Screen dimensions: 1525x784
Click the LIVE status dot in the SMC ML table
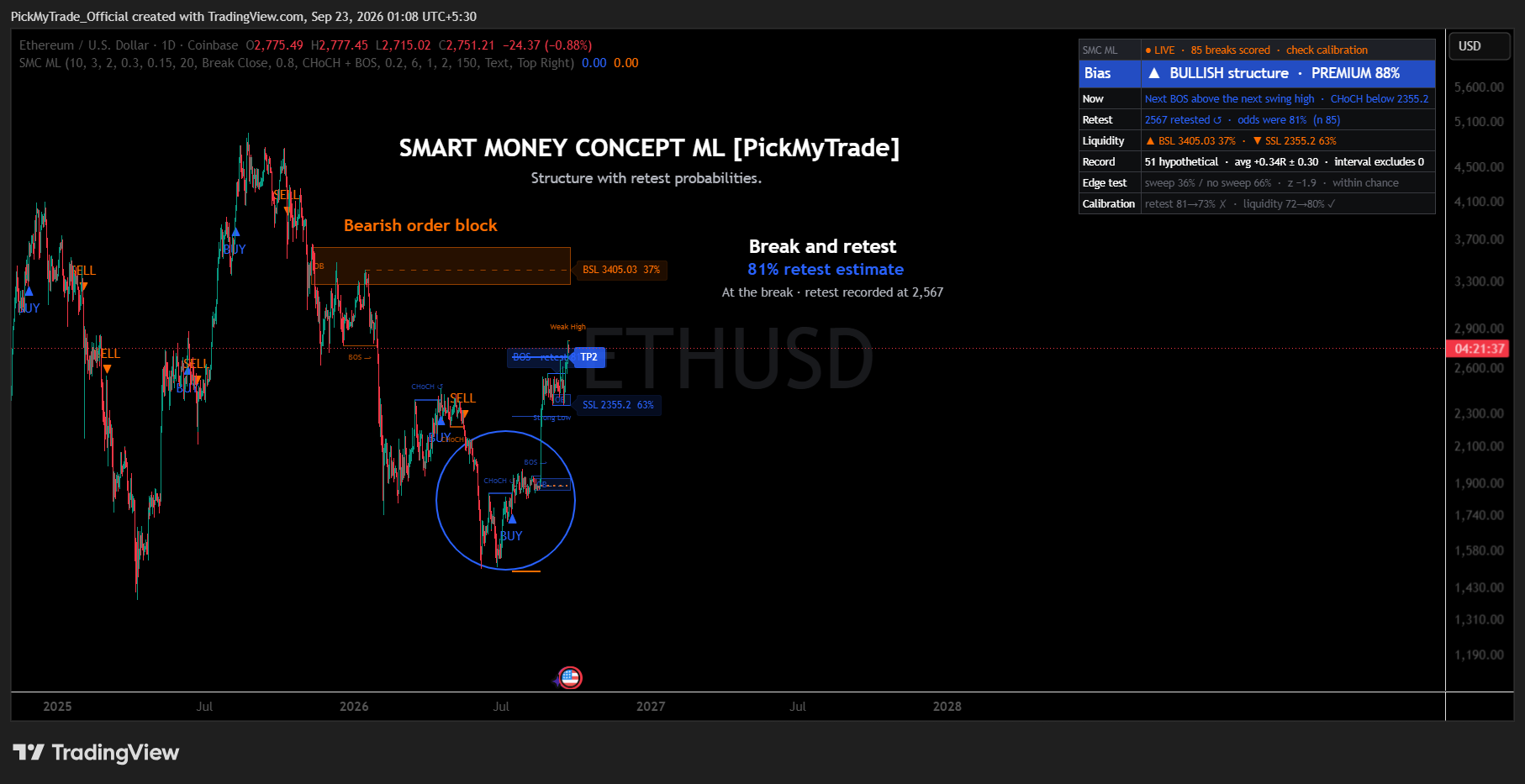coord(1148,50)
